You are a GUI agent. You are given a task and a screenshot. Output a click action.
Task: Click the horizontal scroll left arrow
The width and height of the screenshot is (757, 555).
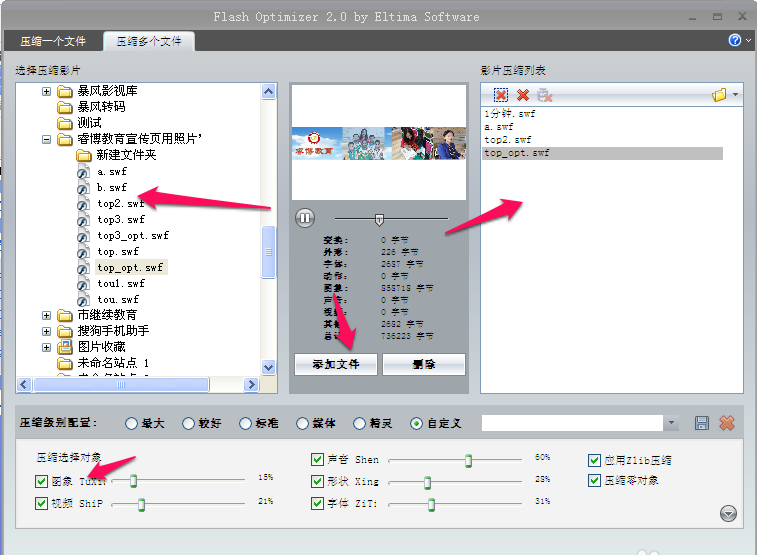tap(24, 385)
